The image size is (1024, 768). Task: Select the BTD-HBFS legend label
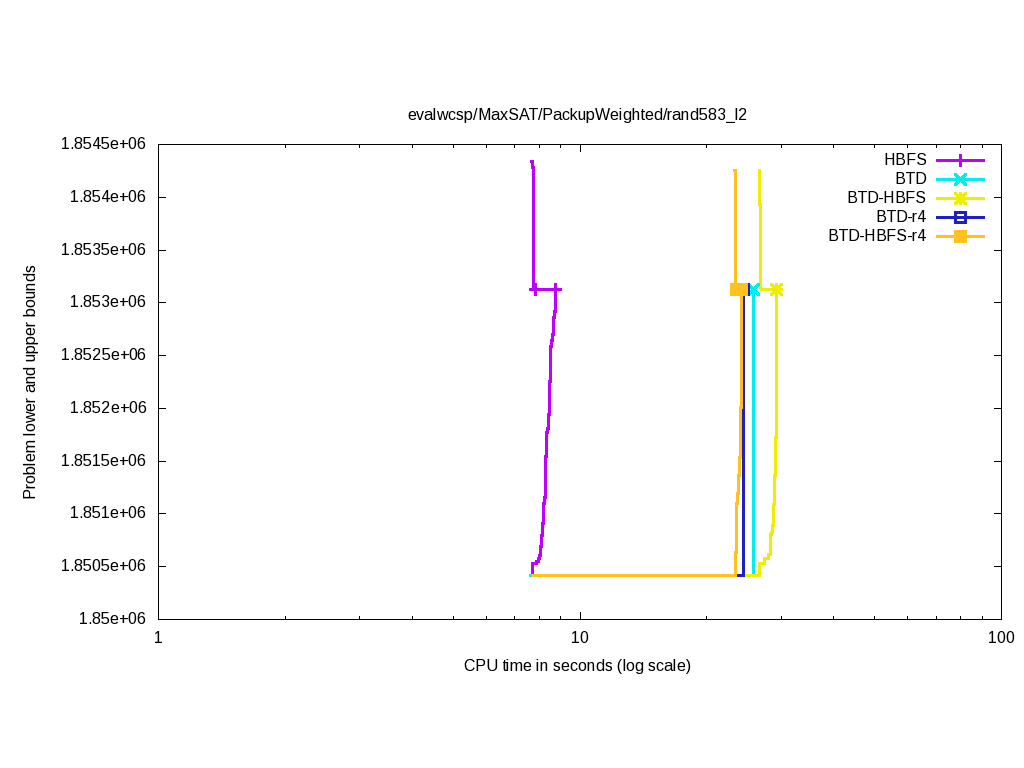(x=886, y=198)
